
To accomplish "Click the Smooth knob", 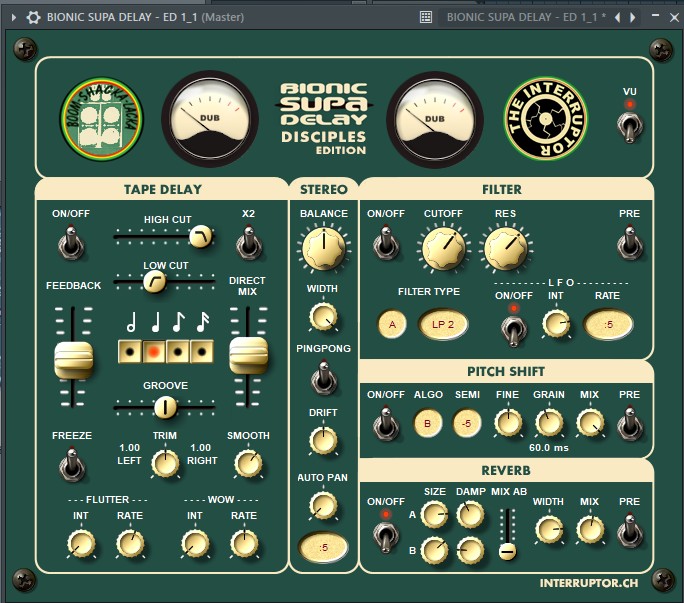I will click(x=248, y=463).
